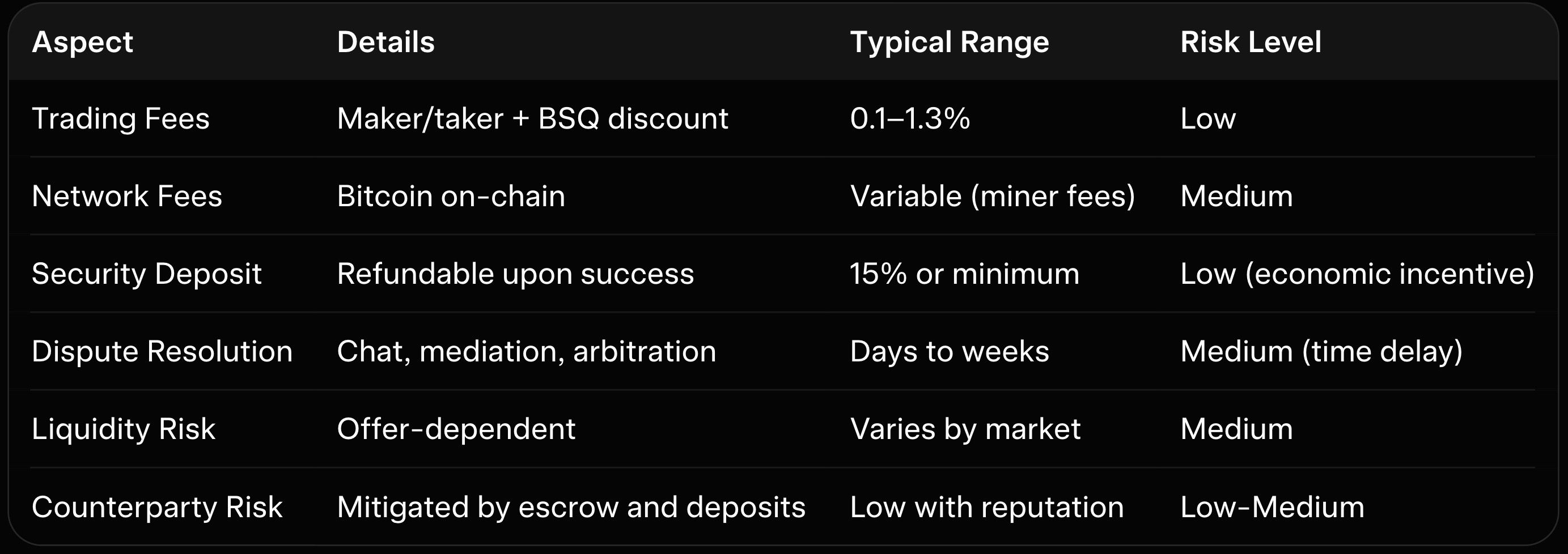Click the Low (economic incentive) cell
1568x554 pixels.
(1357, 274)
